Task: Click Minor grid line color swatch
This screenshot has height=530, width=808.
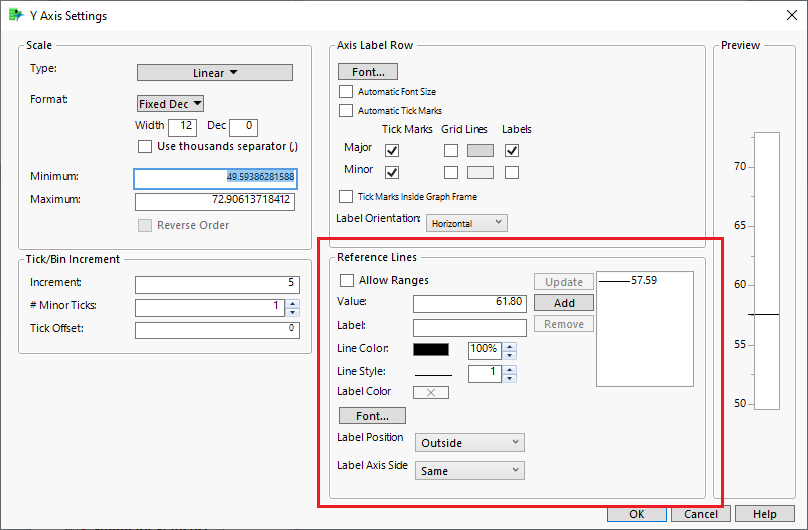Action: pos(480,172)
